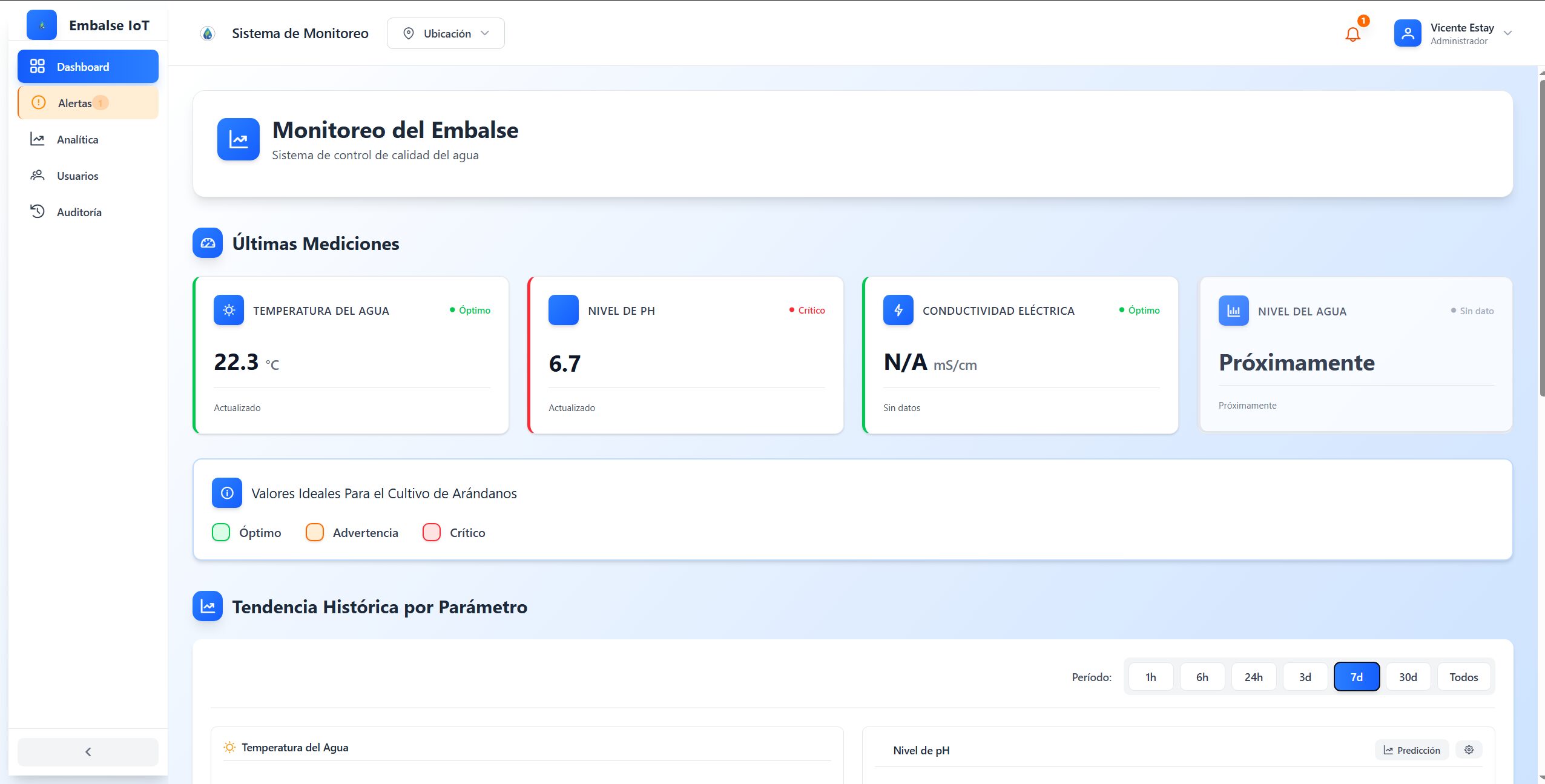Image resolution: width=1545 pixels, height=784 pixels.
Task: Open the Ubicación dropdown
Action: [446, 33]
